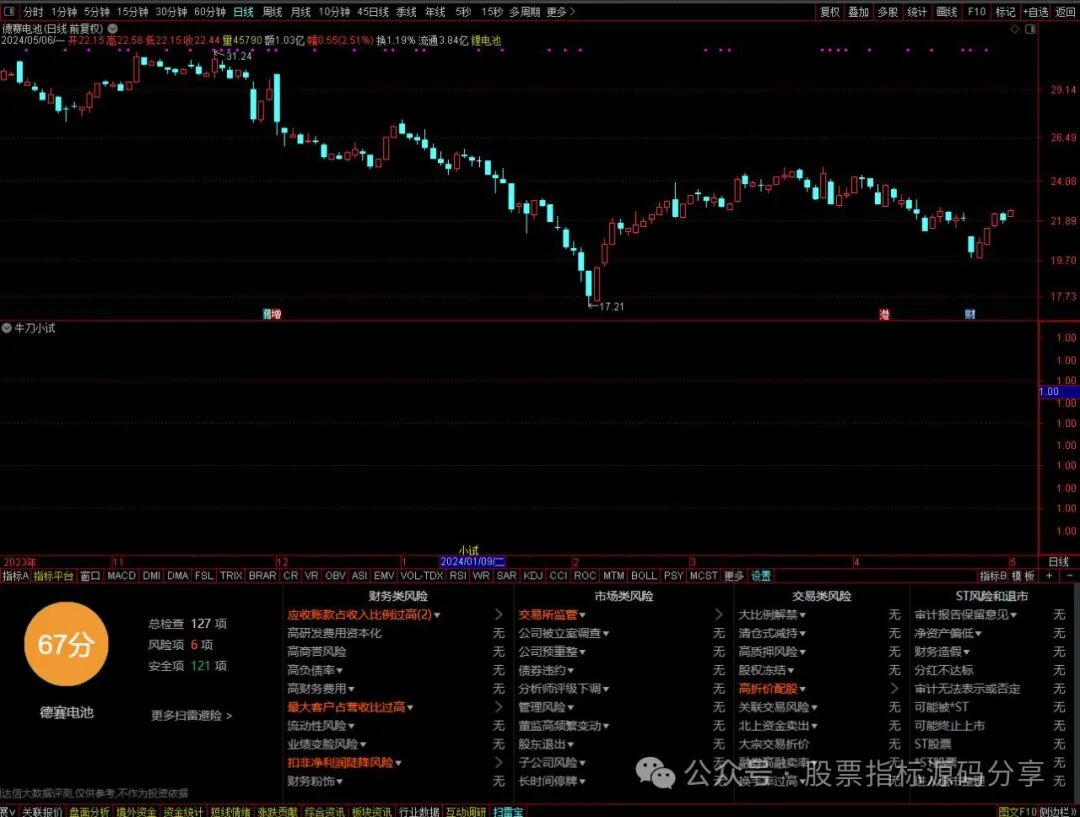Image resolution: width=1080 pixels, height=817 pixels.
Task: Expand the 扣非净利润陡降风险 item
Action: [x=344, y=763]
